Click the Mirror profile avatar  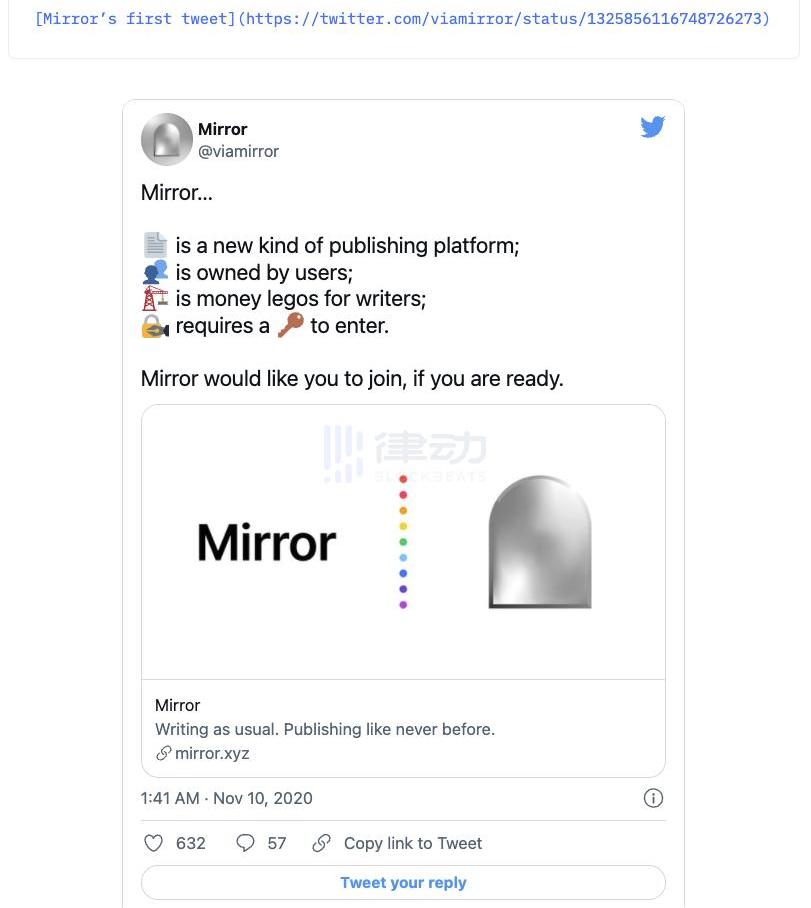coord(166,139)
